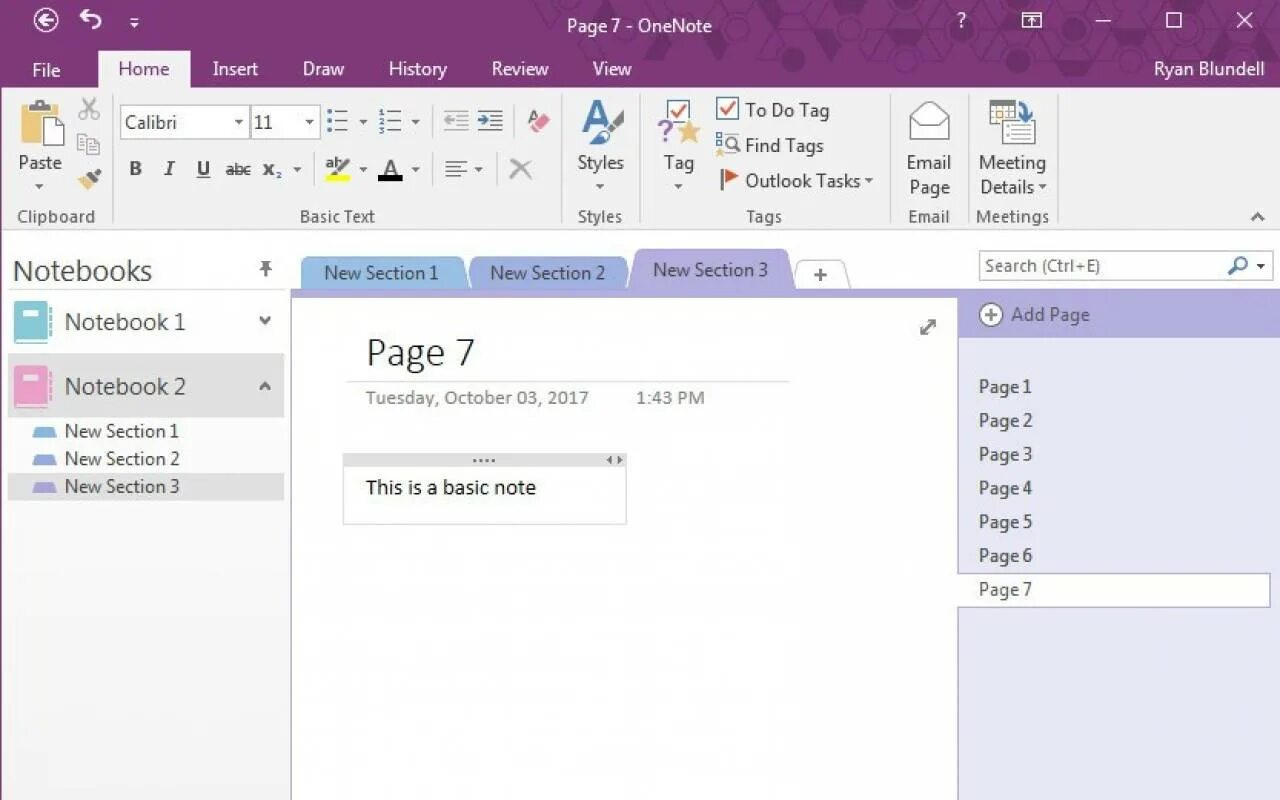Image resolution: width=1280 pixels, height=800 pixels.
Task: Click the Copy icon
Action: coord(89,144)
